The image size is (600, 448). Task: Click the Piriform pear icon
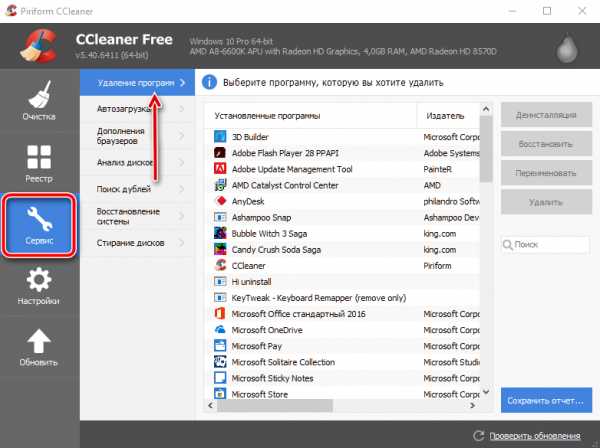tap(567, 49)
